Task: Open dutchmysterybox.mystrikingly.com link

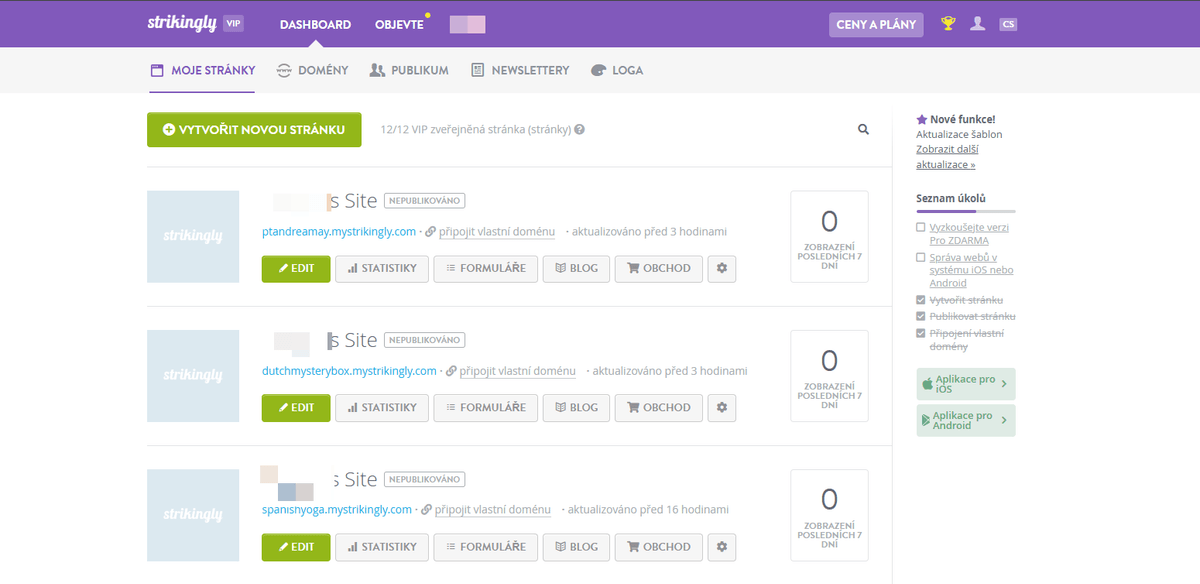Action: [x=349, y=370]
